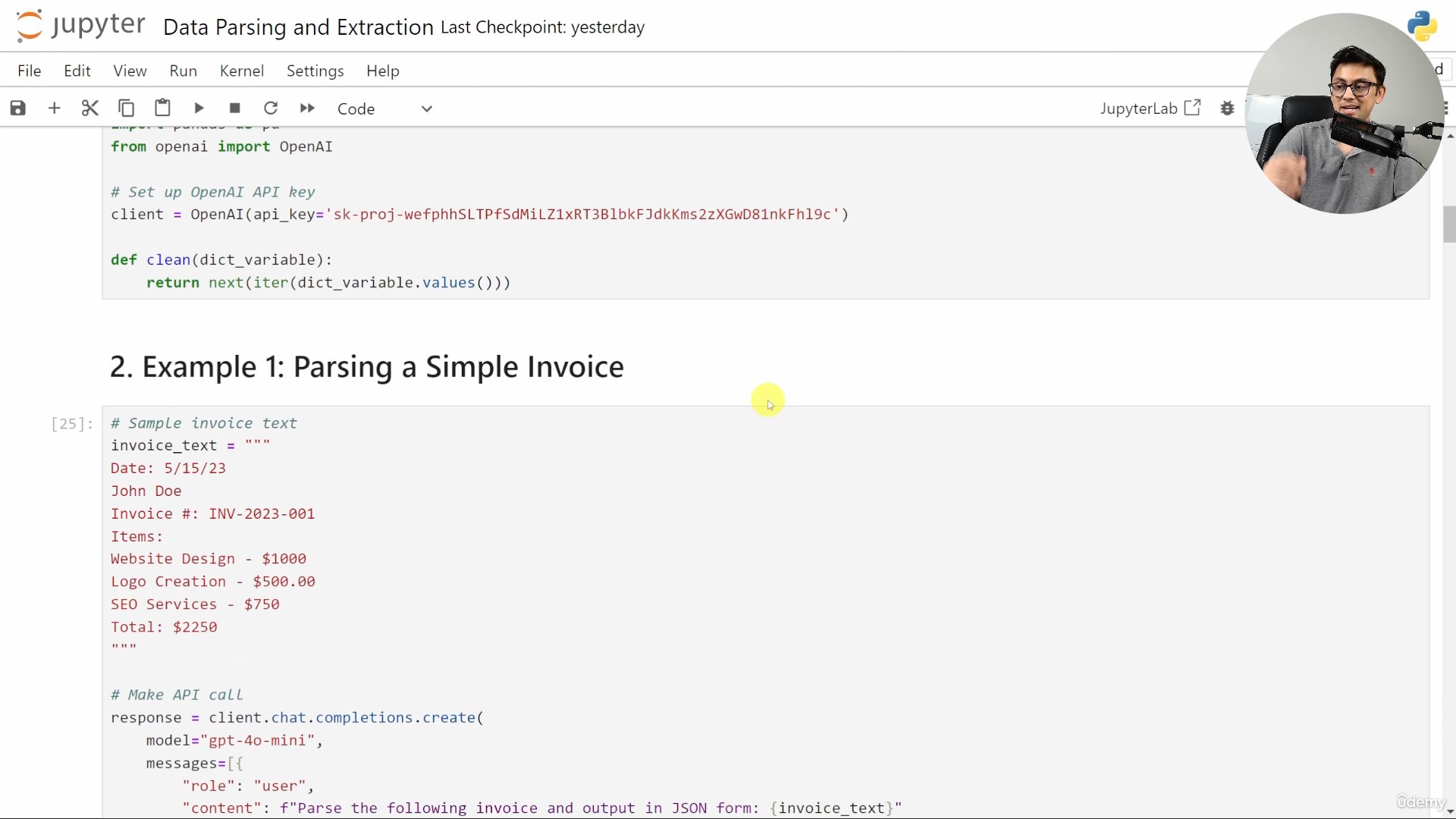Open notebook in JupyterLab
The height and width of the screenshot is (819, 1456).
pos(1150,108)
